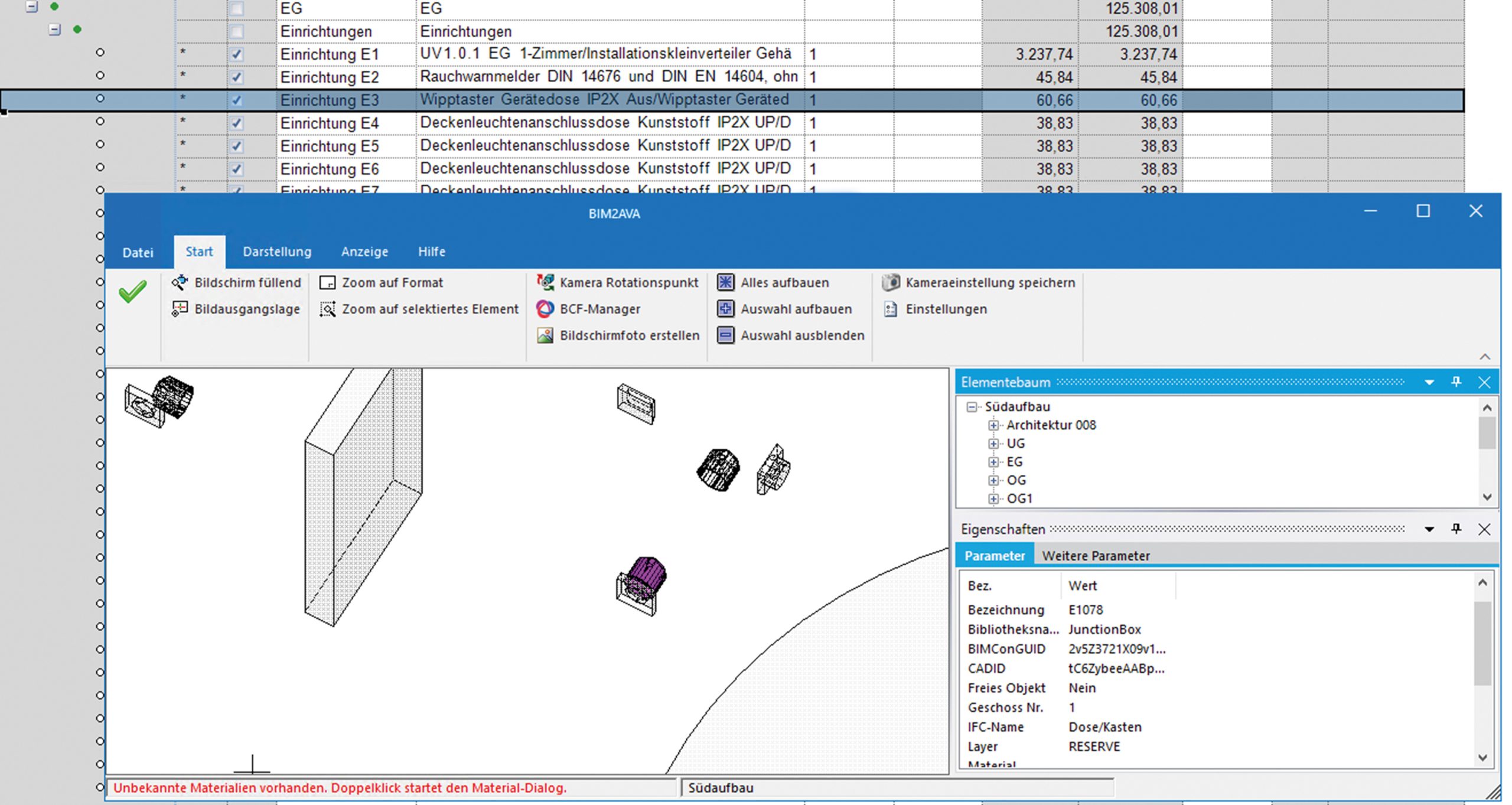Select the Einrichtung E4 row label
Viewport: 1512px width, 805px height.
(329, 123)
